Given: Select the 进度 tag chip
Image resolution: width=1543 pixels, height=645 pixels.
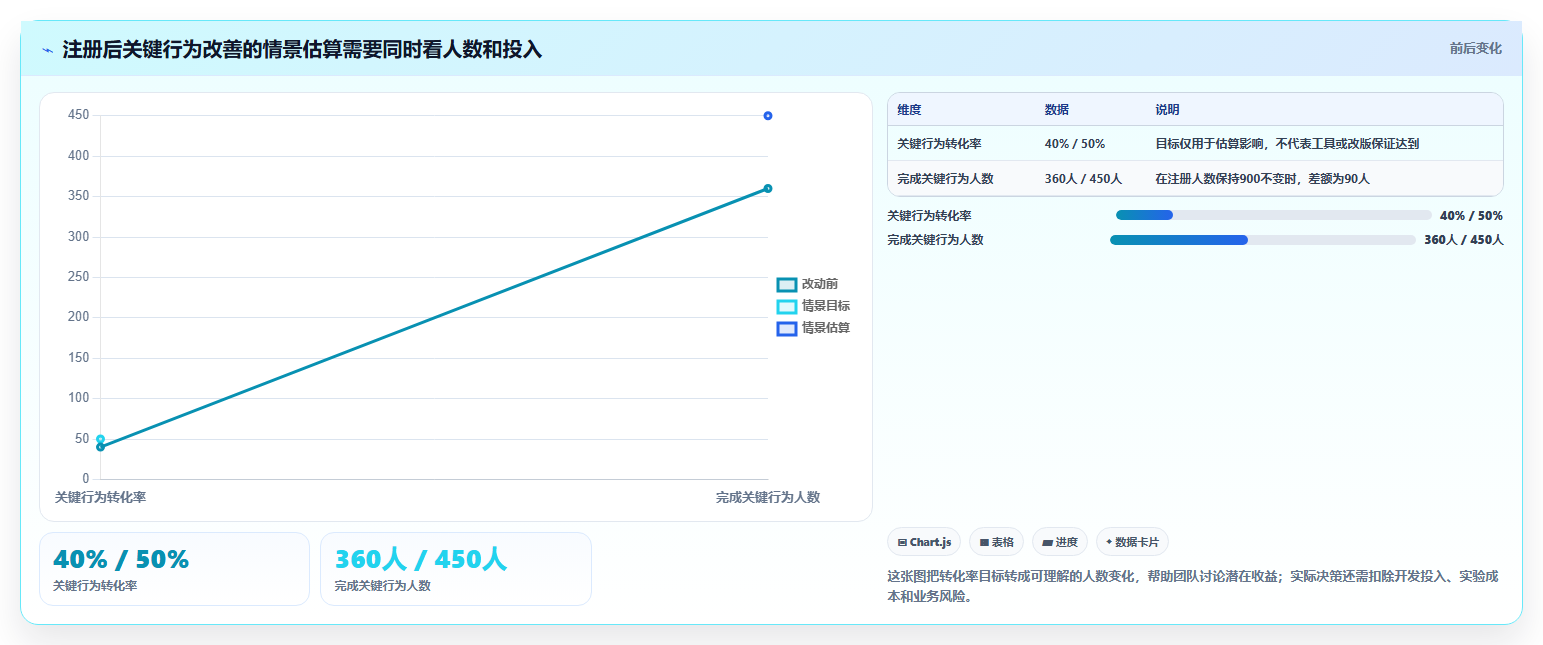Looking at the screenshot, I should [x=1060, y=542].
